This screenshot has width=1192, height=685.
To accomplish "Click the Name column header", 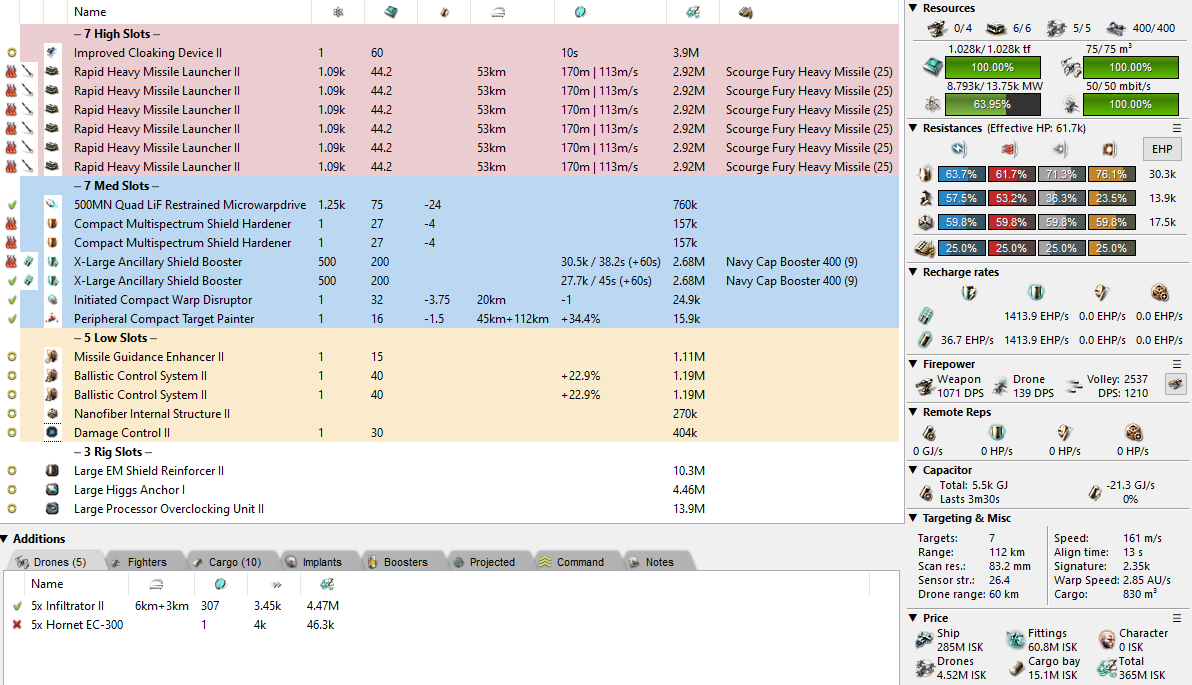I will coord(90,12).
